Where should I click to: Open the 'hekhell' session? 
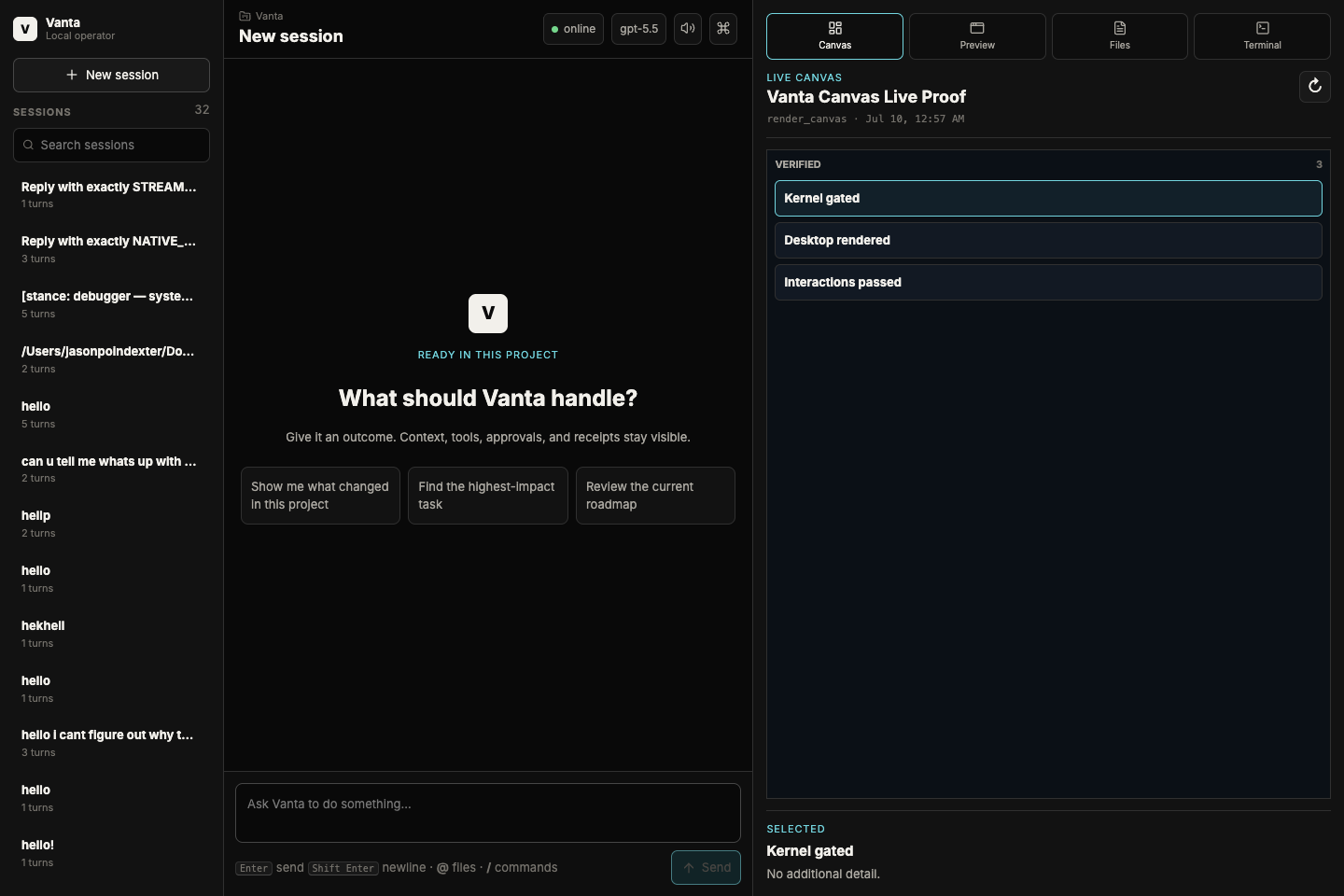pyautogui.click(x=111, y=634)
